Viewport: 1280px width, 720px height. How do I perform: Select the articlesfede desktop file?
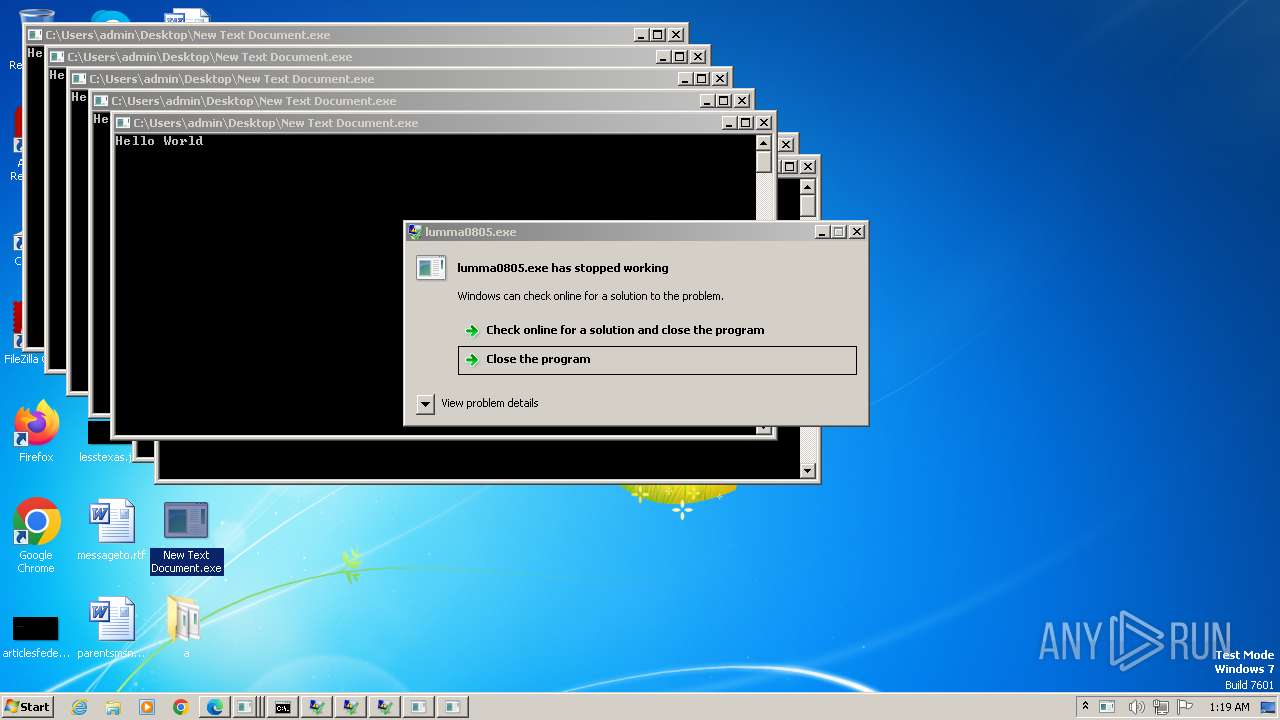[36, 635]
